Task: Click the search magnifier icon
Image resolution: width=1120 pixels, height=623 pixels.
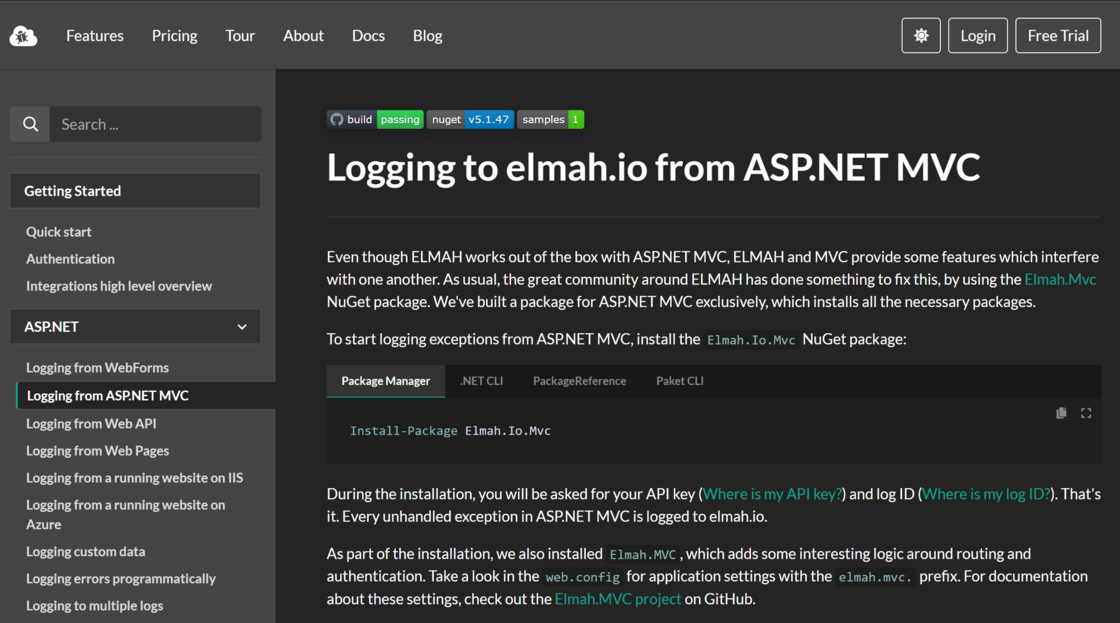Action: tap(30, 124)
